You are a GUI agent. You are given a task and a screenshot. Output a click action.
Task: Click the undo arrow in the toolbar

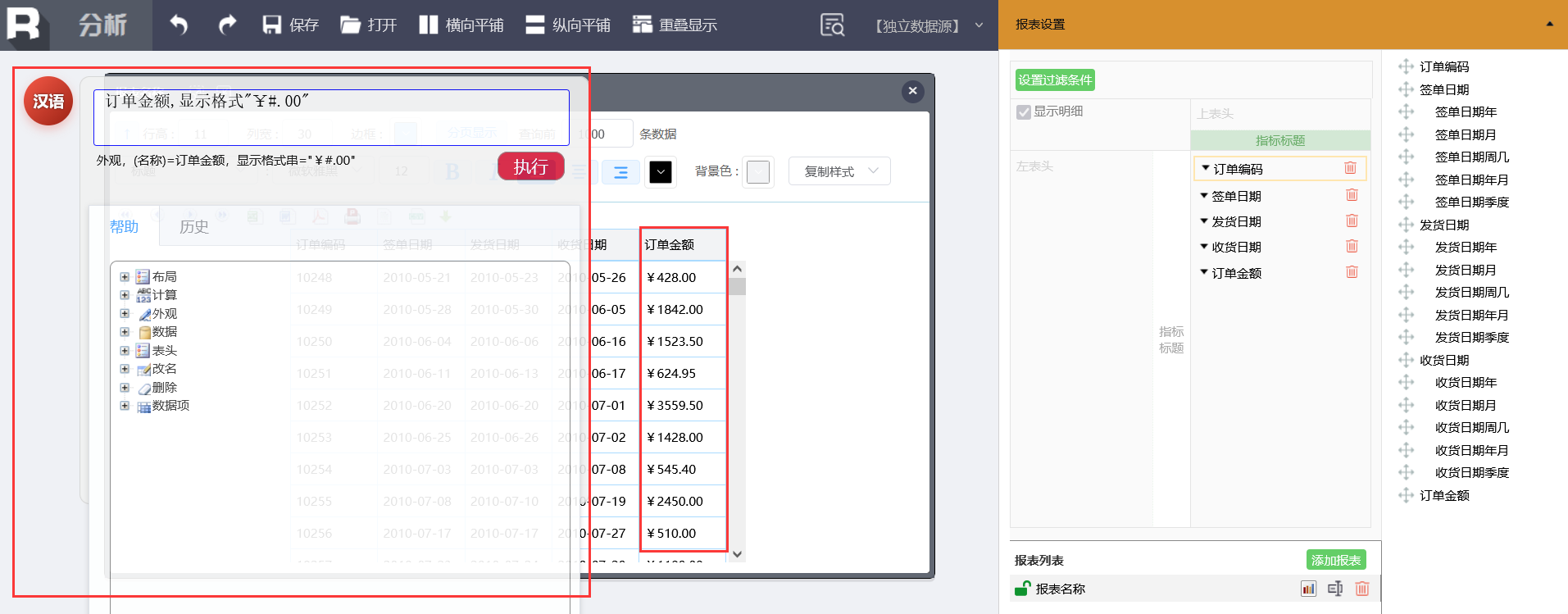point(179,25)
